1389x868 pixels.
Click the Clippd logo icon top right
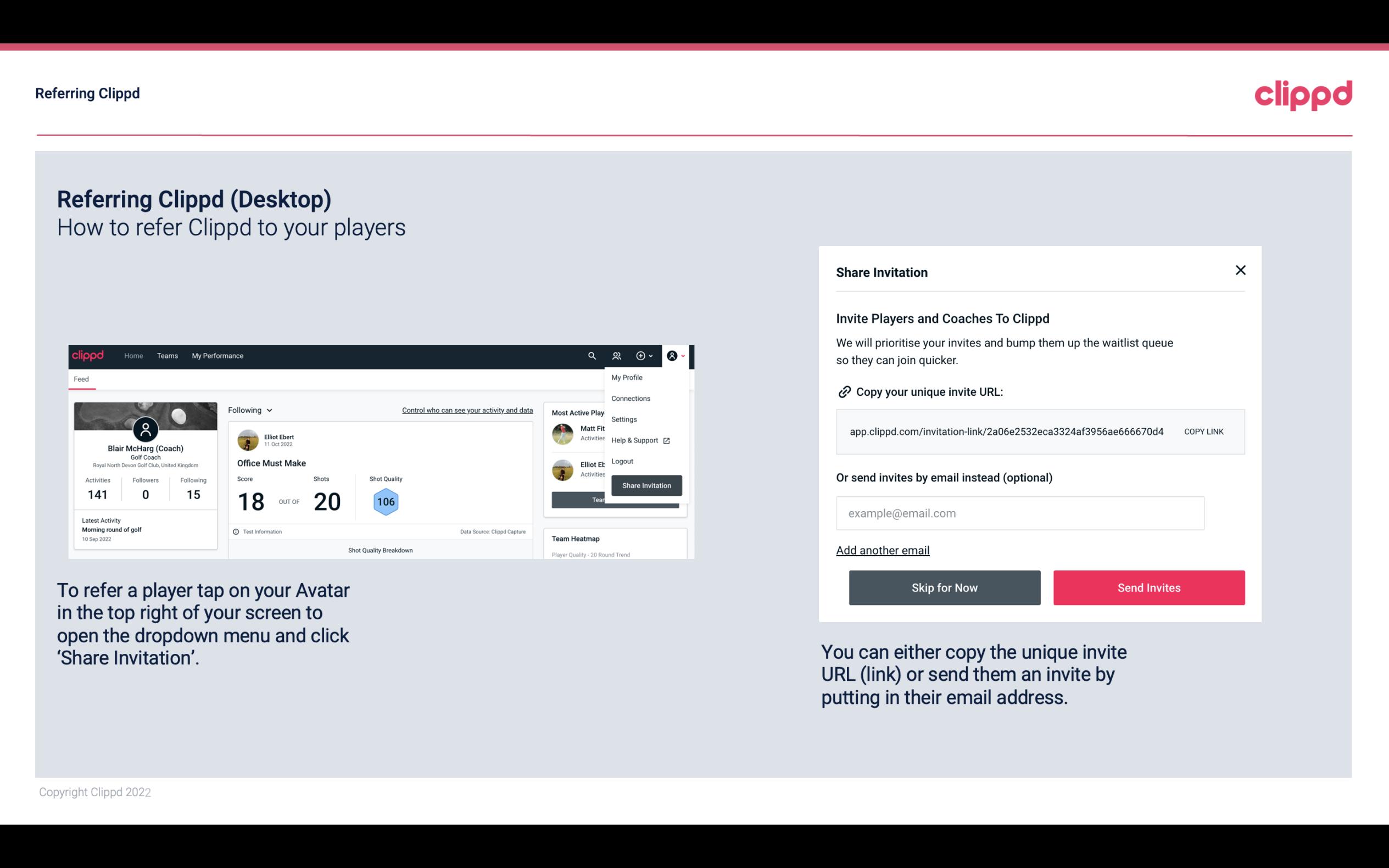[x=1304, y=95]
